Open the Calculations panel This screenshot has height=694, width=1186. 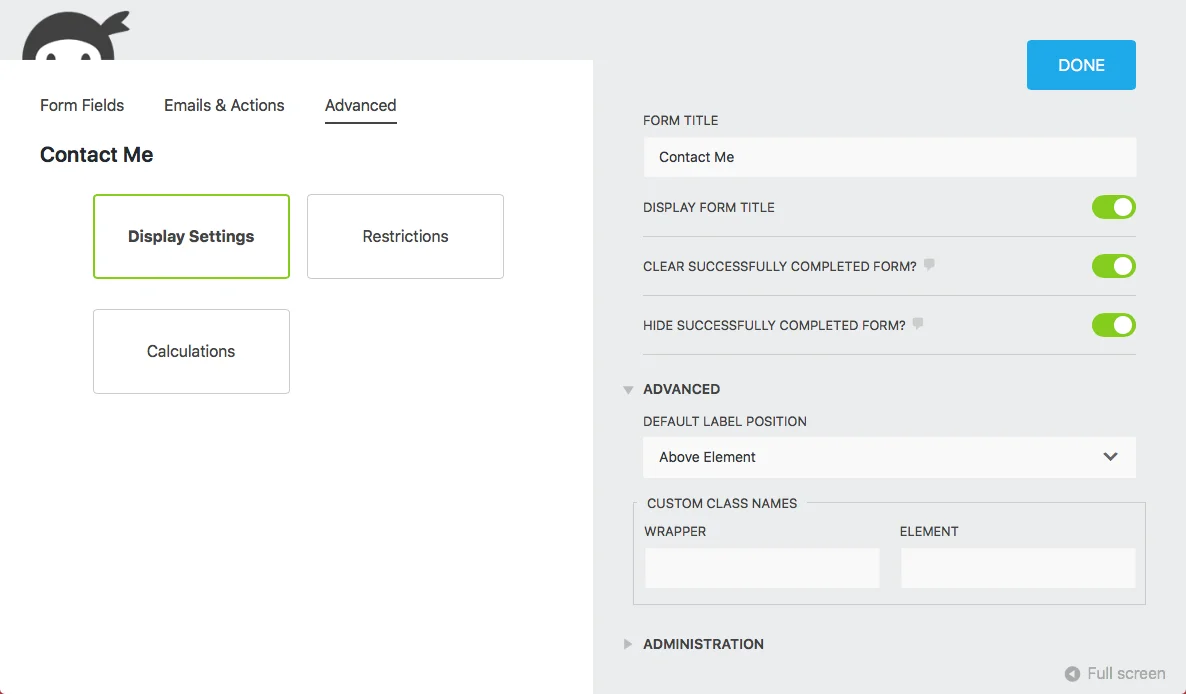coord(191,351)
